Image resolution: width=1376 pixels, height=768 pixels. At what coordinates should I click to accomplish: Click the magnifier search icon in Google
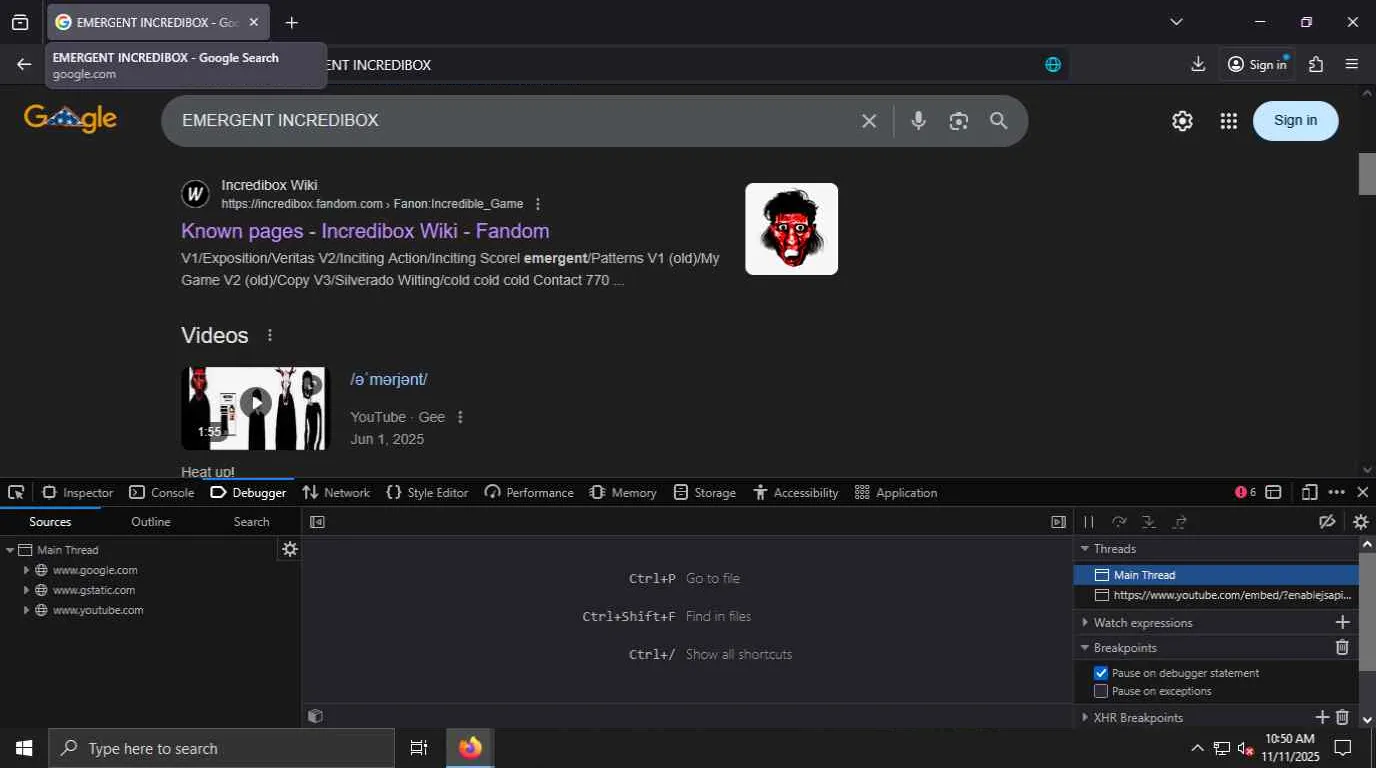(998, 121)
